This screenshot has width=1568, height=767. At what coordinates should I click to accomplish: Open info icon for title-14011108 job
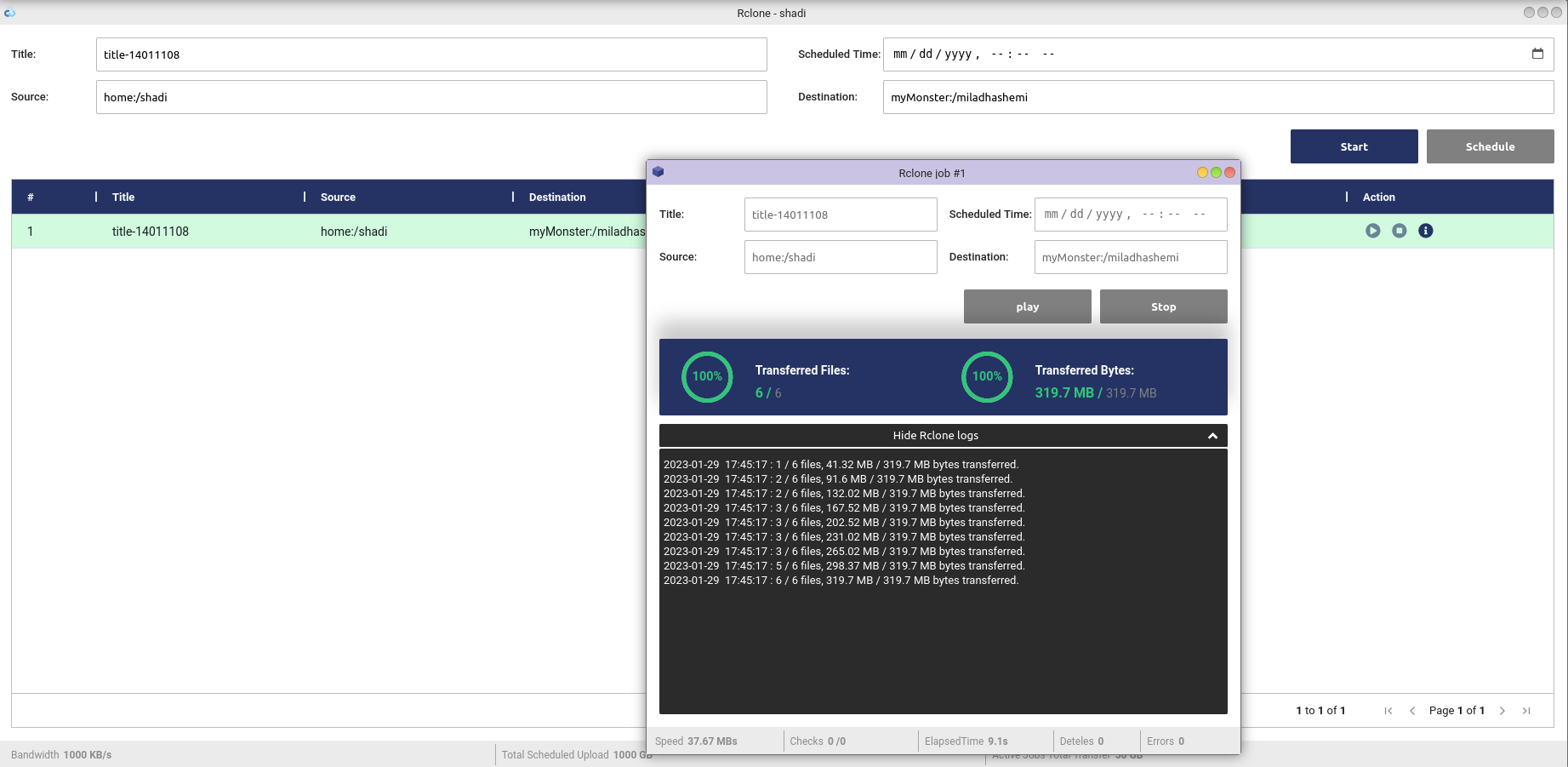pos(1425,231)
